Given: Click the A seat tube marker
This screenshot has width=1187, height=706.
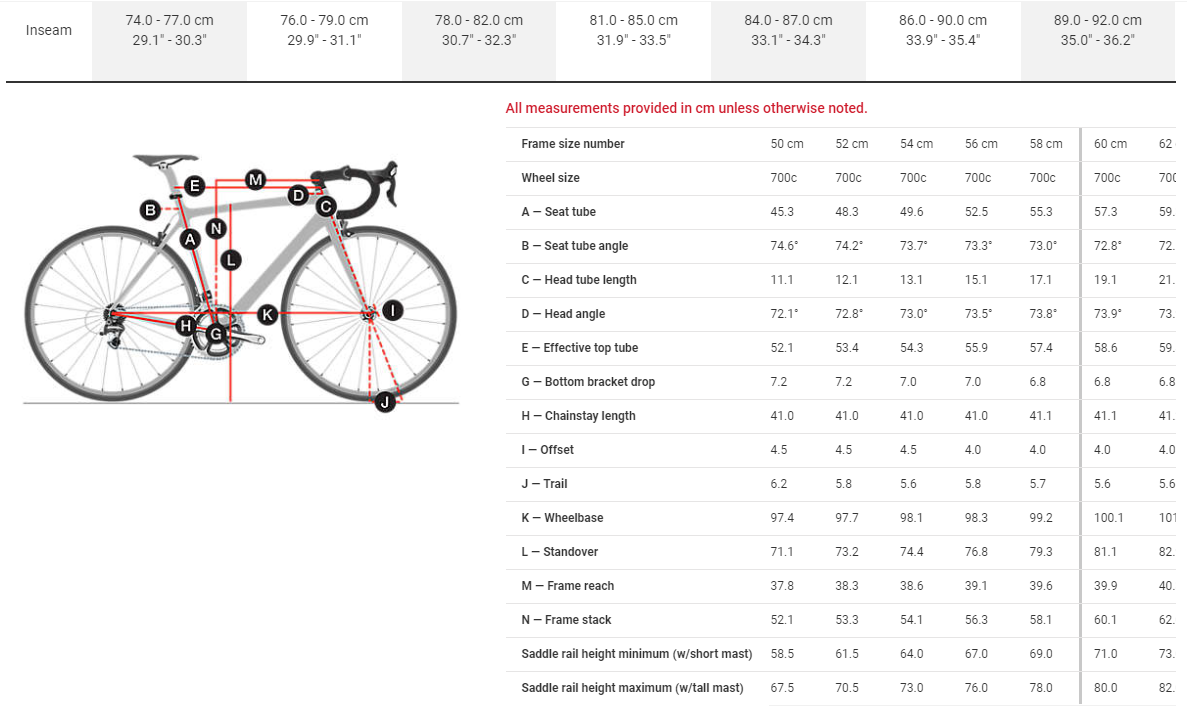Looking at the screenshot, I should pyautogui.click(x=190, y=239).
